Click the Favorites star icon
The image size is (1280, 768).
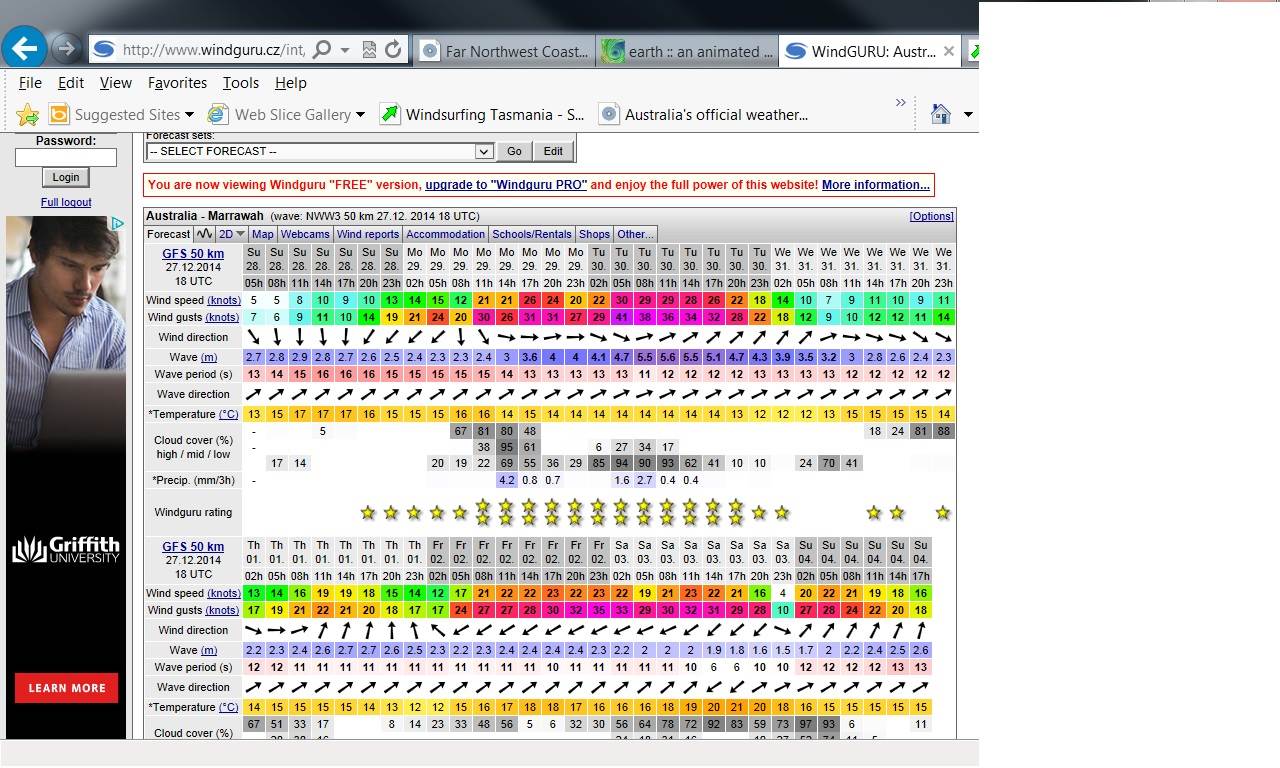[x=27, y=115]
